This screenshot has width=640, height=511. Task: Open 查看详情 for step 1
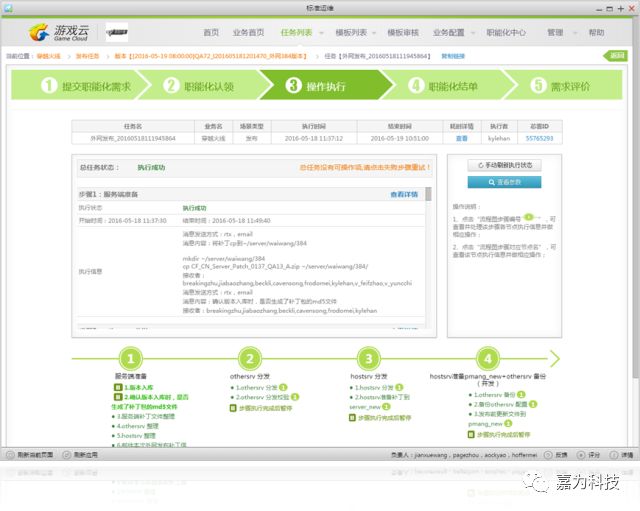pyautogui.click(x=404, y=195)
